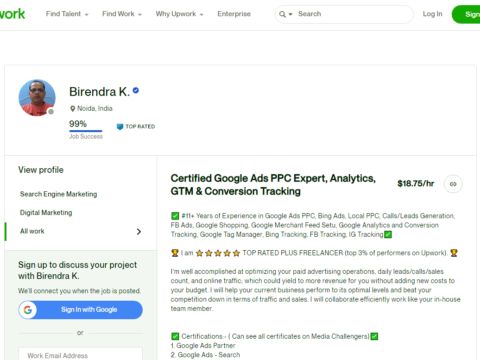480x360 pixels.
Task: Click Sign In with Google button
Action: [x=81, y=310]
